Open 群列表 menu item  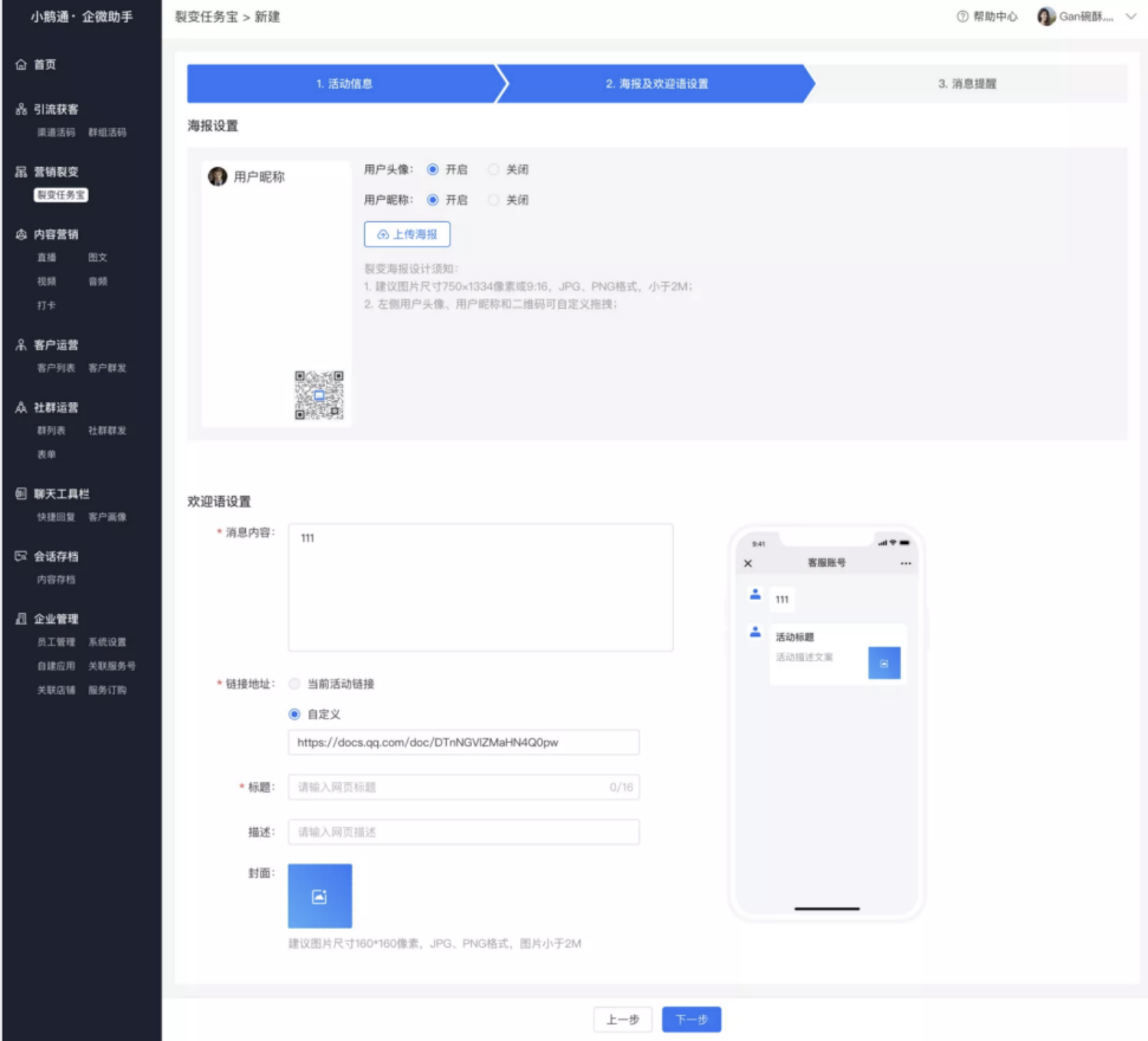coord(51,430)
